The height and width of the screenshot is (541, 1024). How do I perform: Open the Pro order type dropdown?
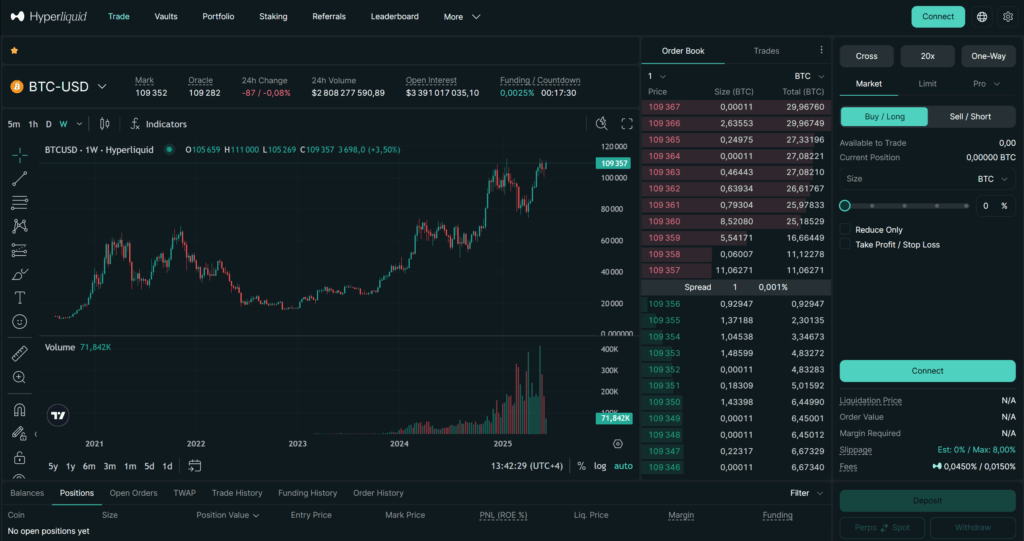986,84
